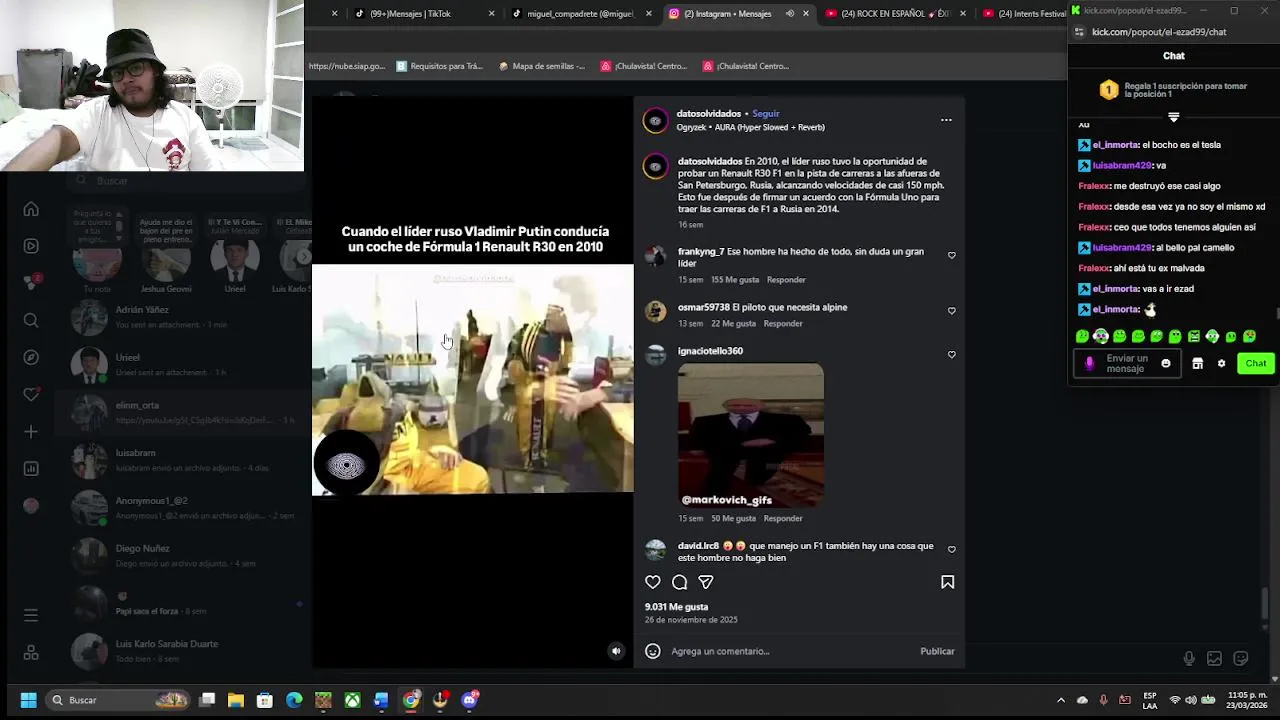Focus the 'Agrega un comentario' field
The width and height of the screenshot is (1280, 720).
tap(790, 651)
